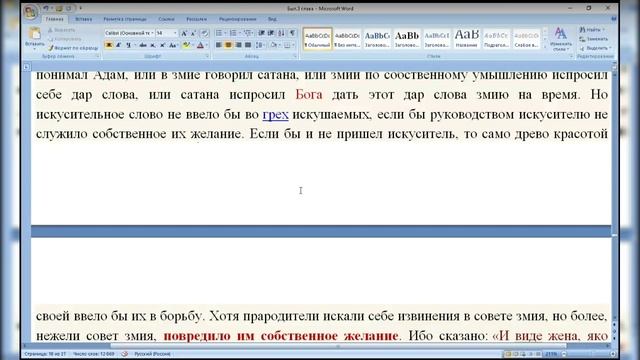640x360 pixels.
Task: Click the Undo icon in quick access toolbar
Action: [46, 8]
